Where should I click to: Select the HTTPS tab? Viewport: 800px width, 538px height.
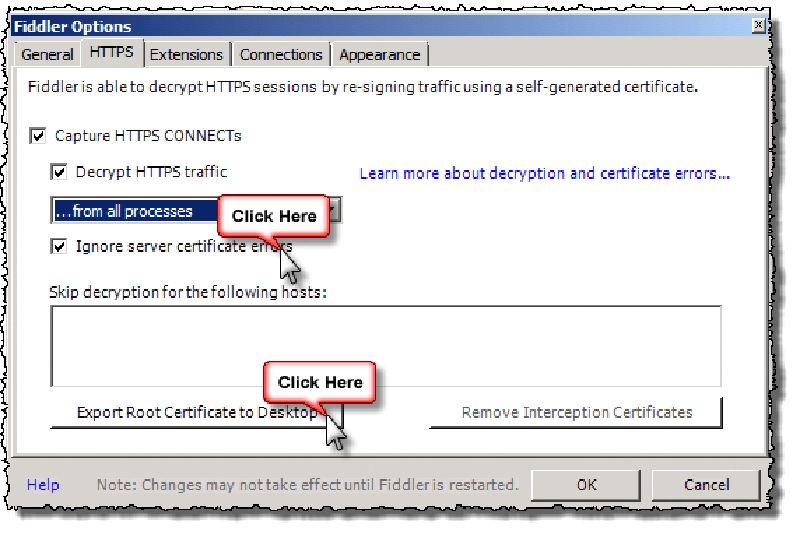[112, 53]
